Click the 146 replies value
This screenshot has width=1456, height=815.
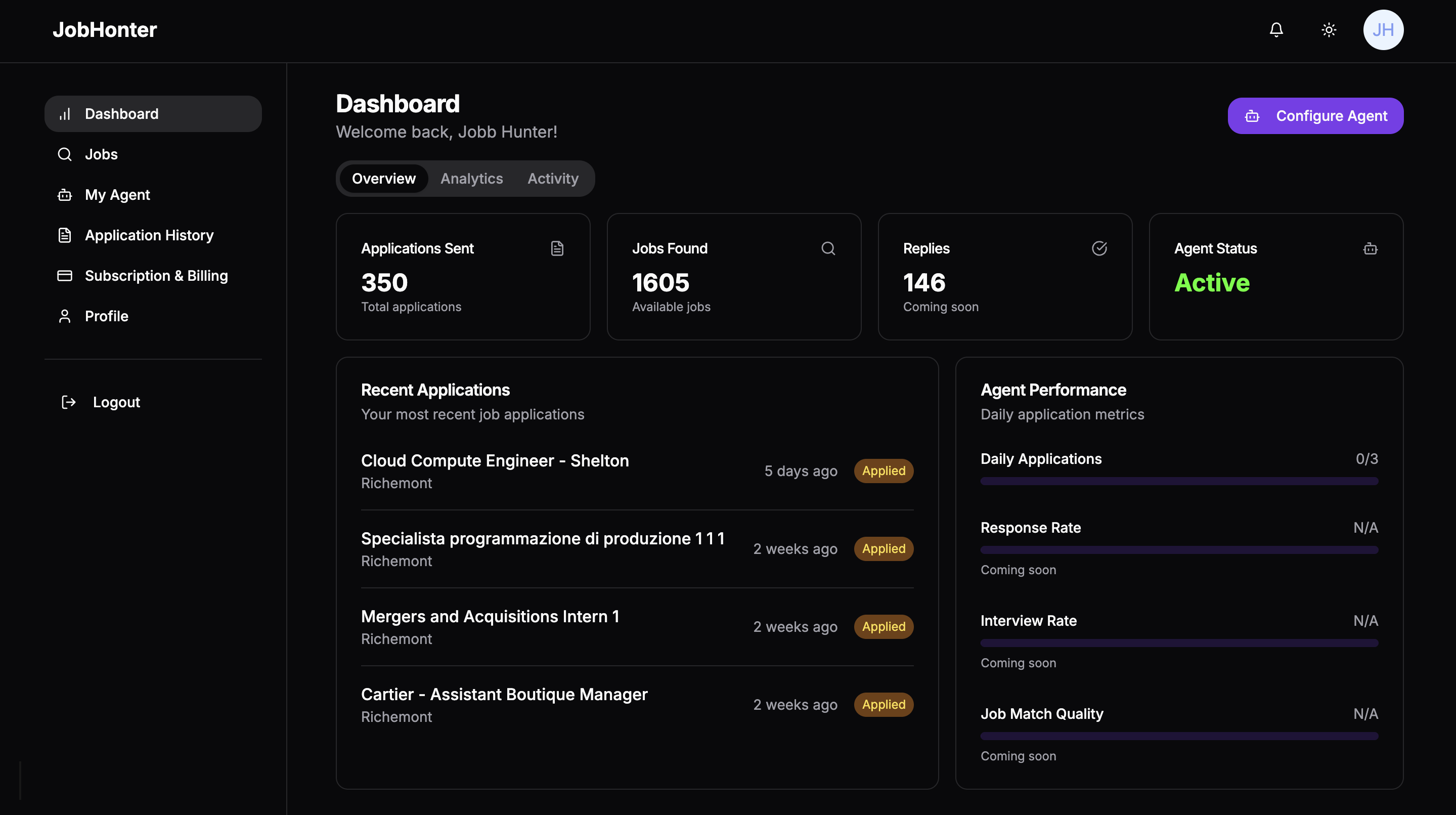click(x=924, y=282)
